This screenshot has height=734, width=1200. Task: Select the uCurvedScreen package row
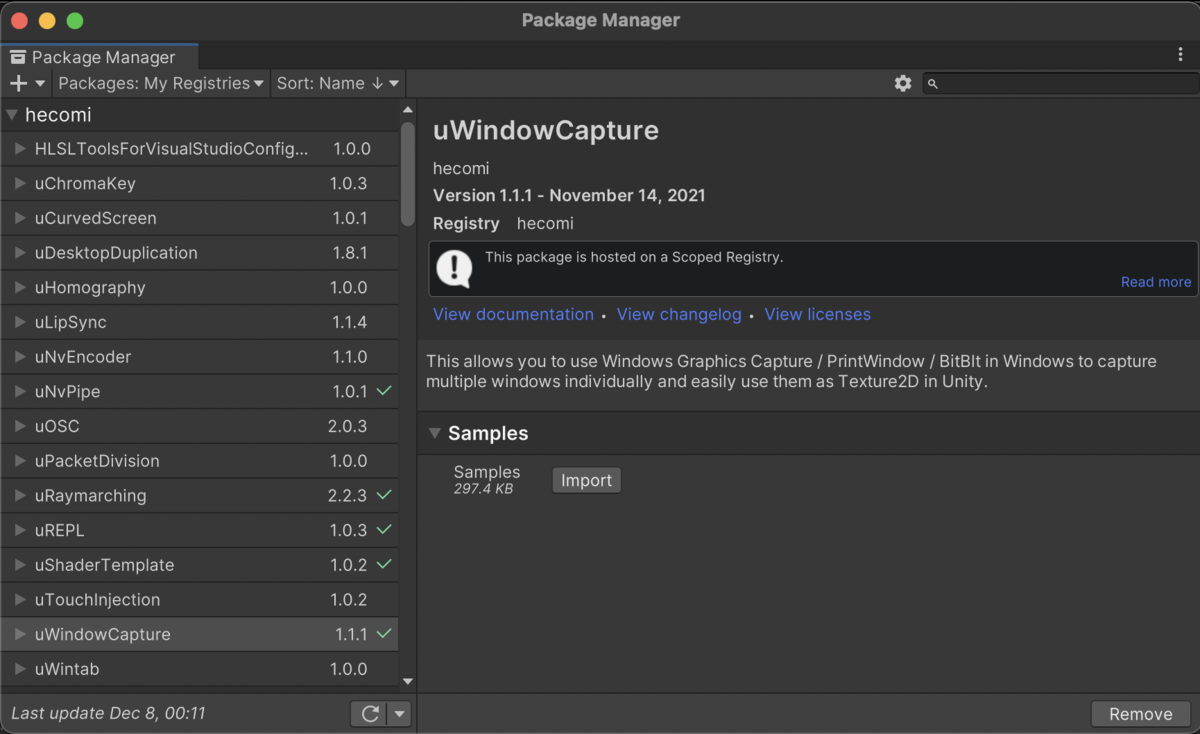(x=200, y=218)
